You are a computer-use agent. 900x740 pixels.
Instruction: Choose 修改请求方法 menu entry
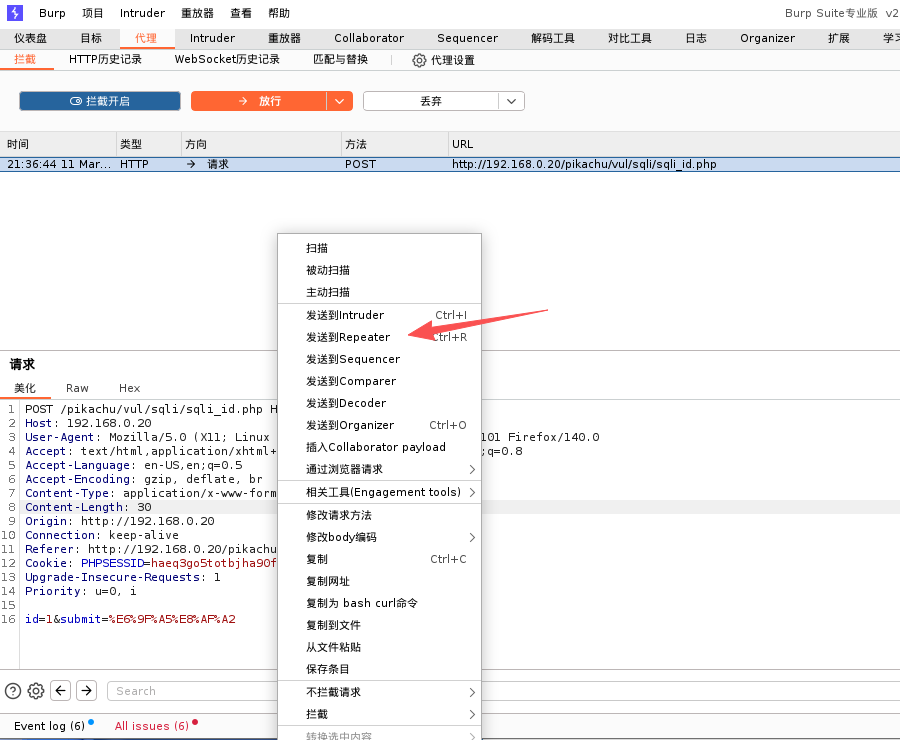(x=379, y=515)
